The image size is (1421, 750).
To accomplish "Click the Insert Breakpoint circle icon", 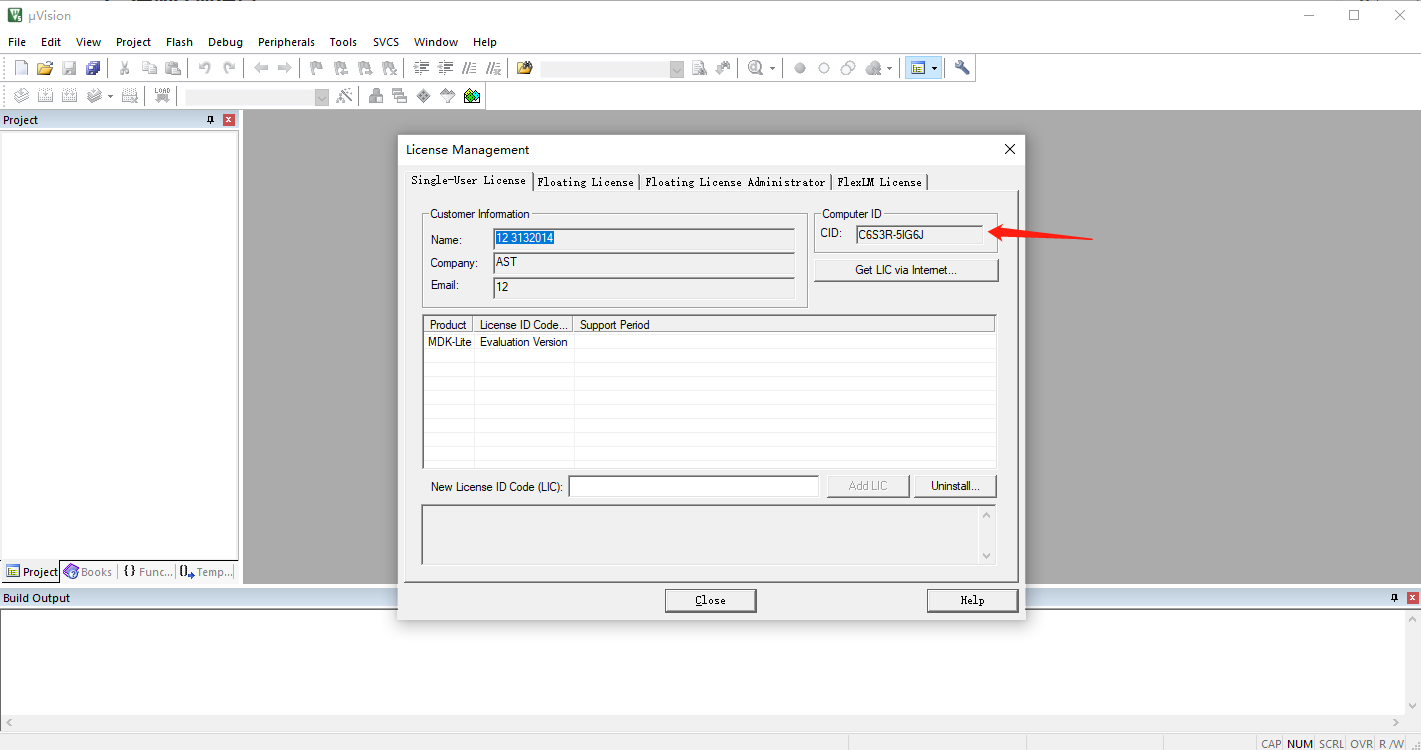I will [800, 68].
